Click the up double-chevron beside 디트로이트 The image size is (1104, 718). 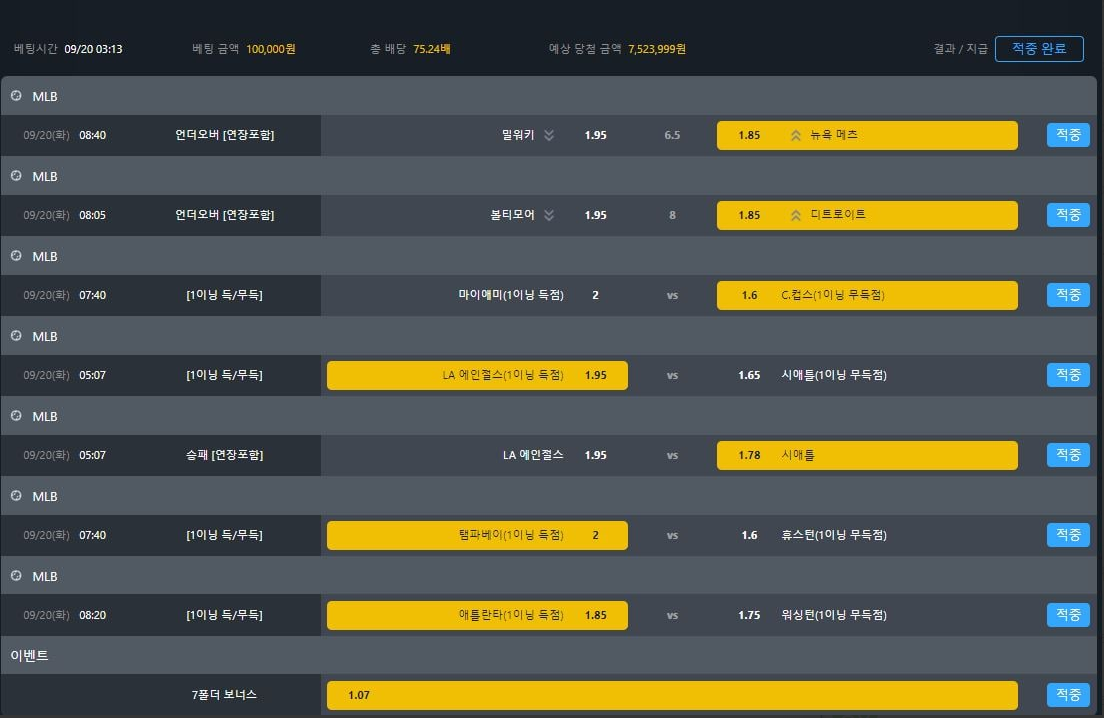tap(796, 215)
